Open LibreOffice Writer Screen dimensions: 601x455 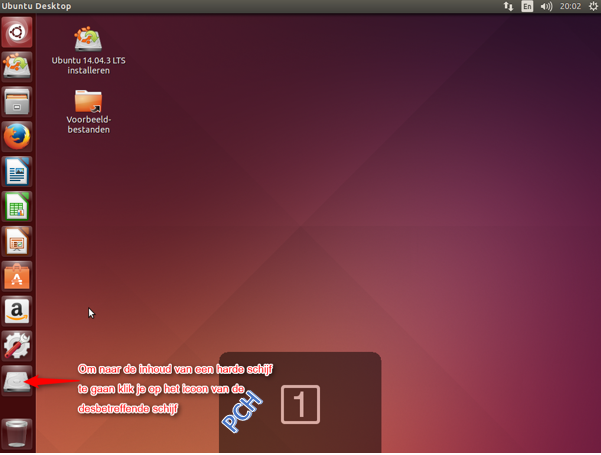point(17,172)
